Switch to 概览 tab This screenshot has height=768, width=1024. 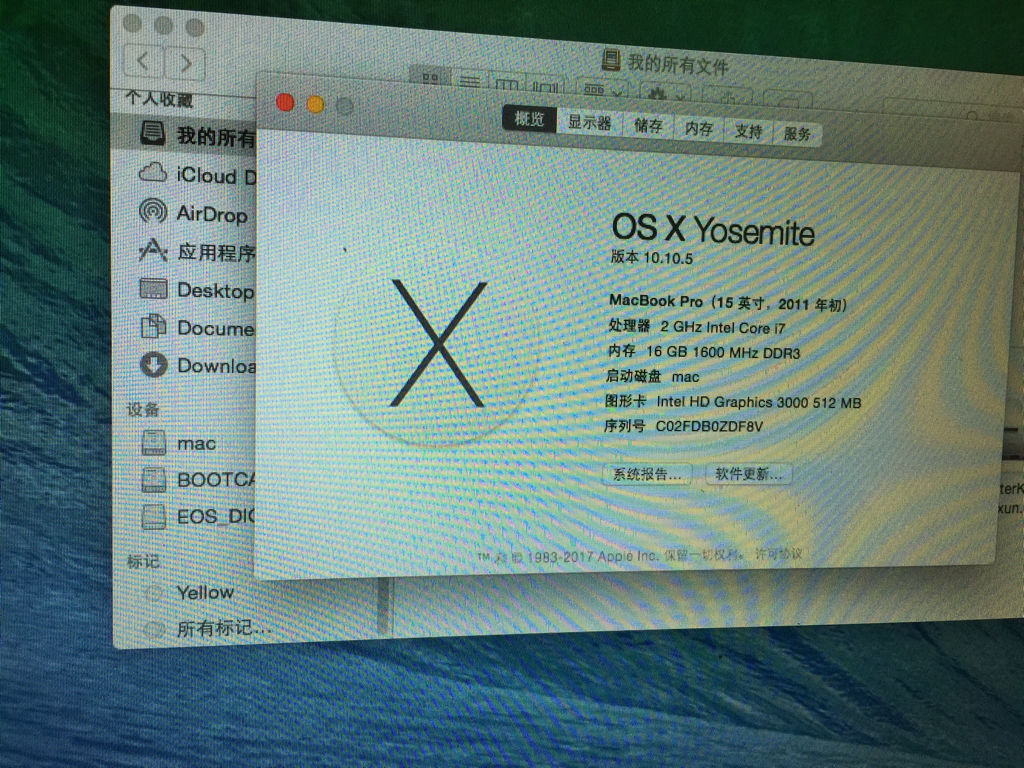coord(529,119)
